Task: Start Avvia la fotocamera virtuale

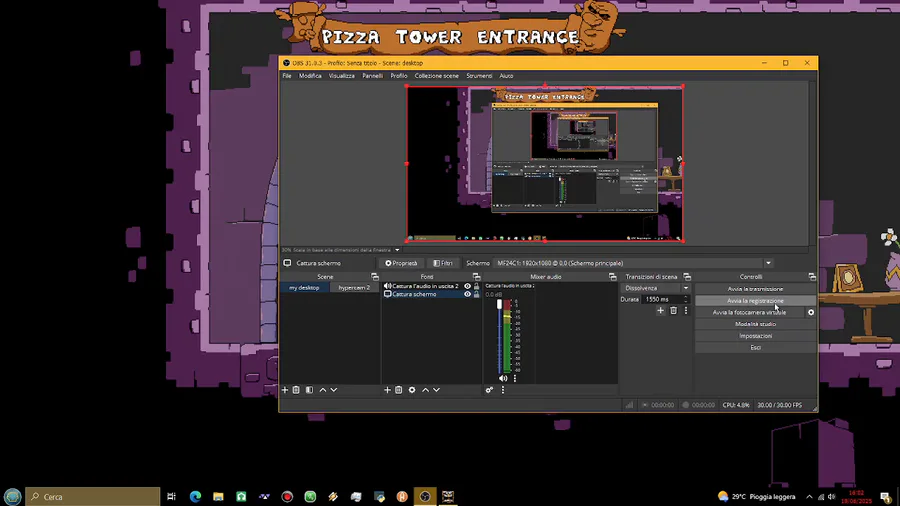Action: pos(750,313)
